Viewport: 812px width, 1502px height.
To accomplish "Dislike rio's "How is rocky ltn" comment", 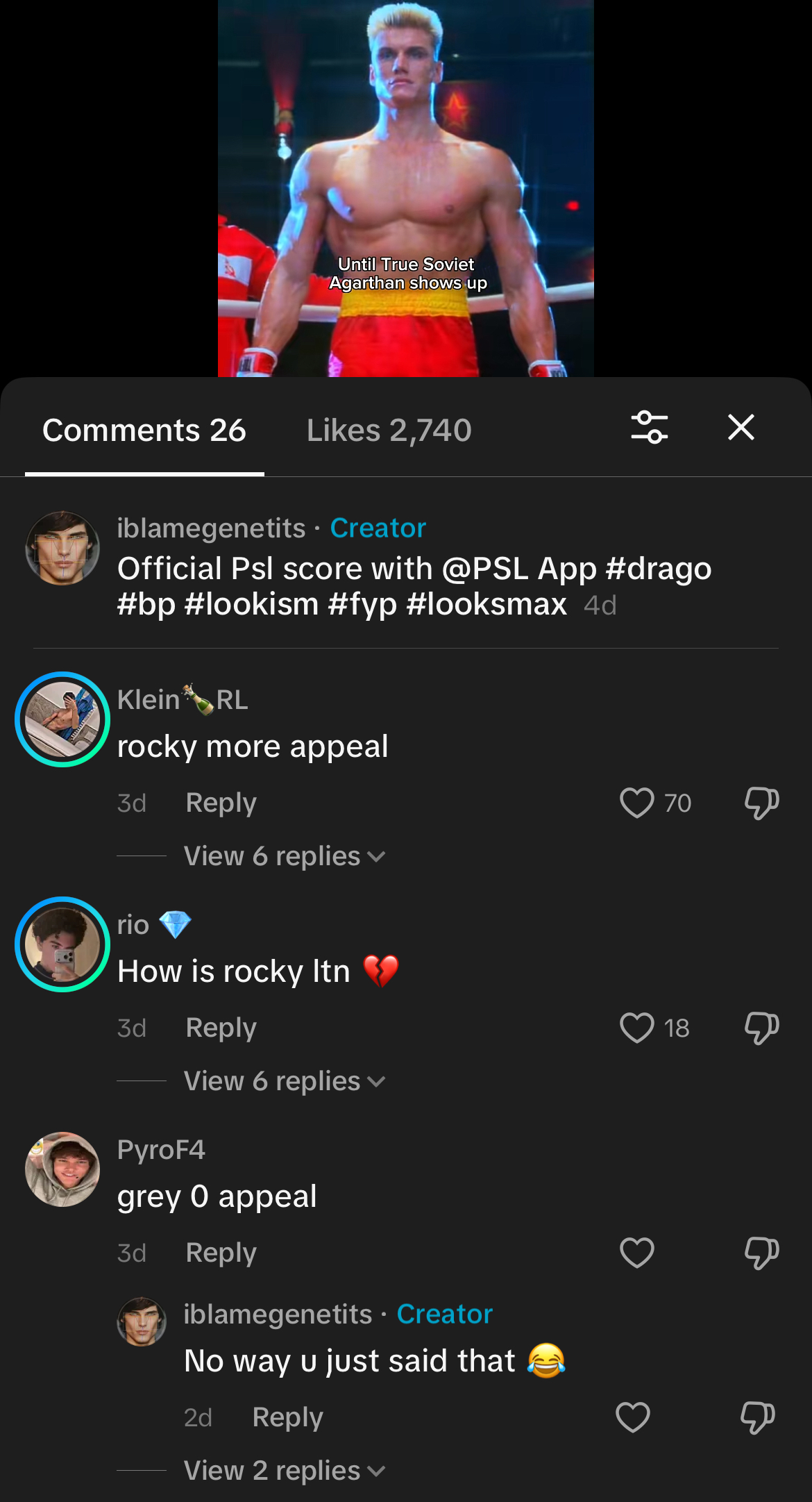I will tap(761, 1028).
